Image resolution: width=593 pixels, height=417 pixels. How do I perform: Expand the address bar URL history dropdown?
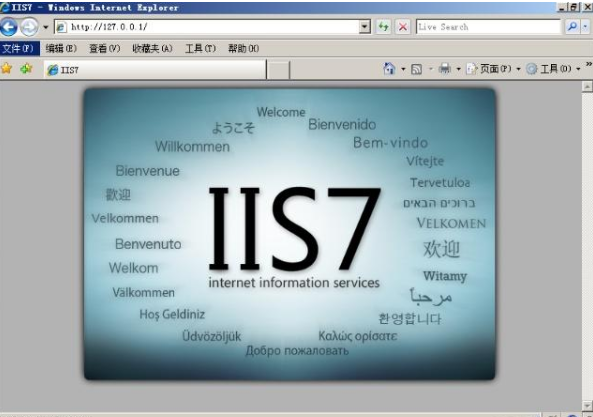pyautogui.click(x=365, y=27)
